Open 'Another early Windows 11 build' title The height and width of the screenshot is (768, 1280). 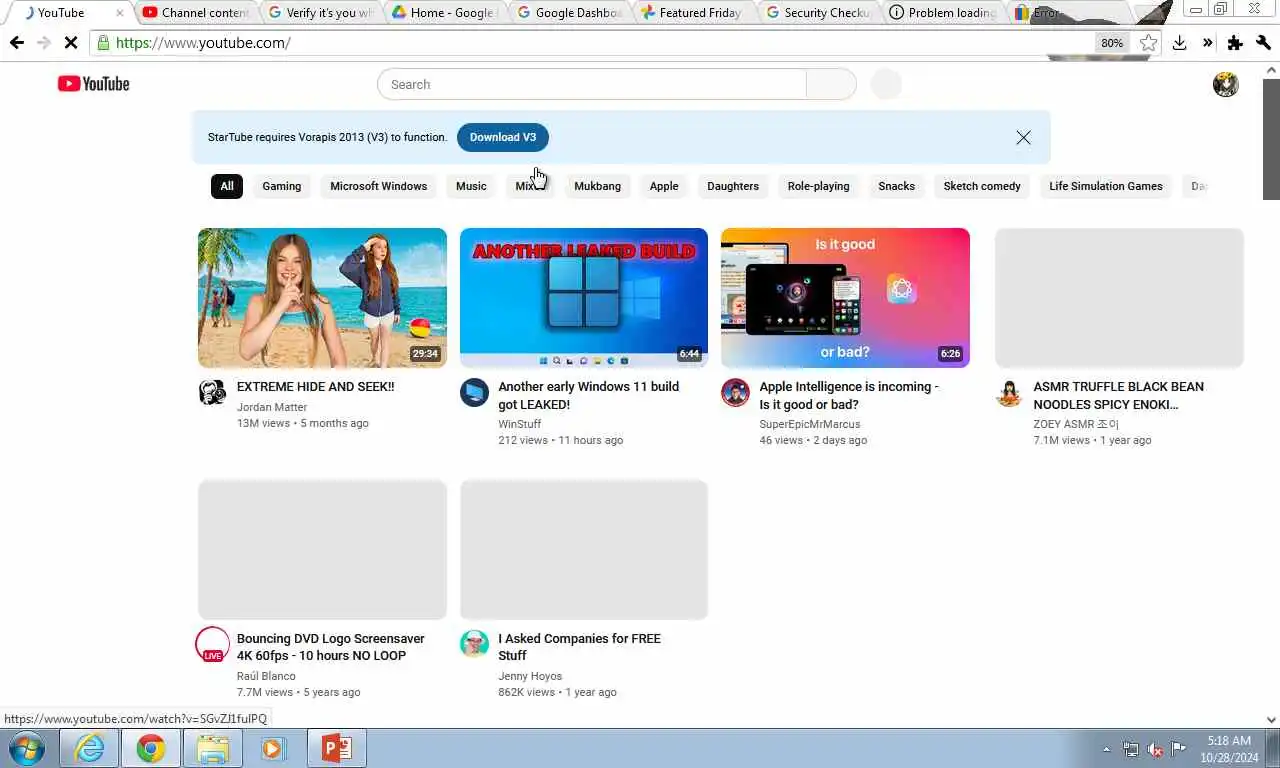(x=589, y=396)
